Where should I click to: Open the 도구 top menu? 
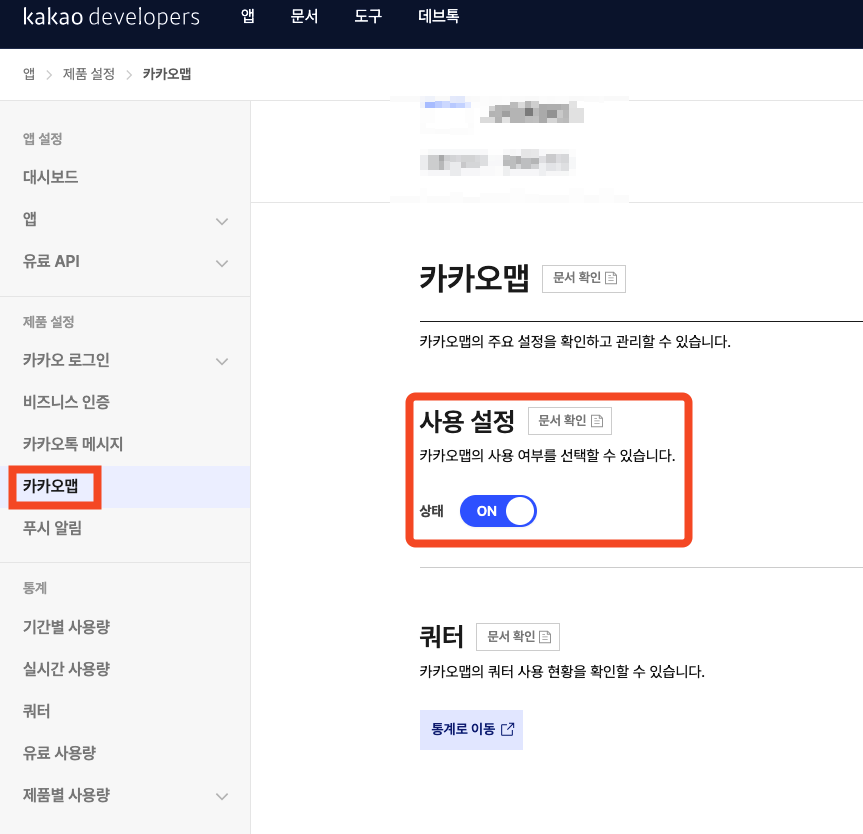click(x=368, y=16)
